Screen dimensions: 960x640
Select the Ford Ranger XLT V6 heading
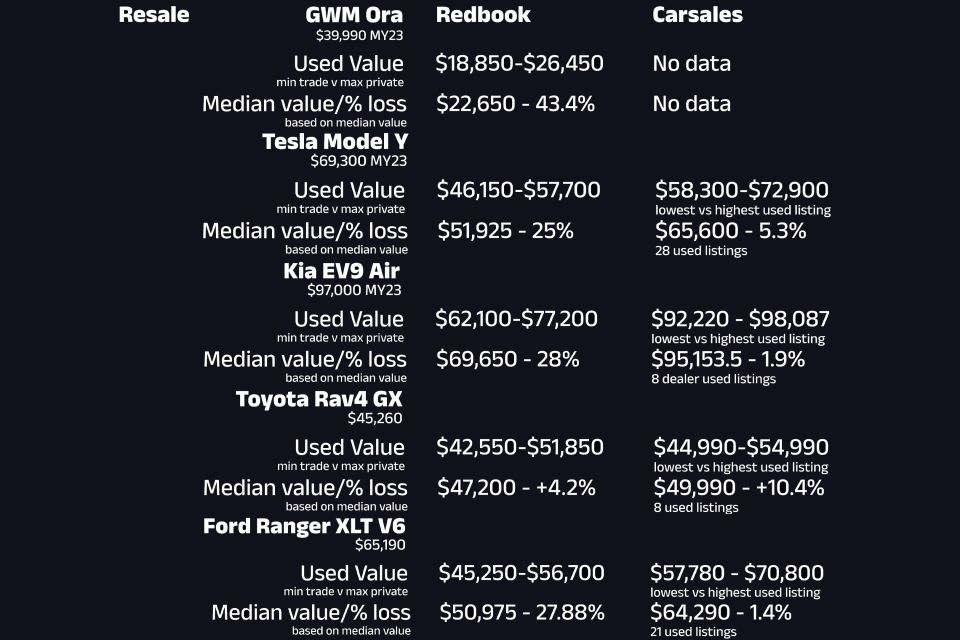point(304,526)
